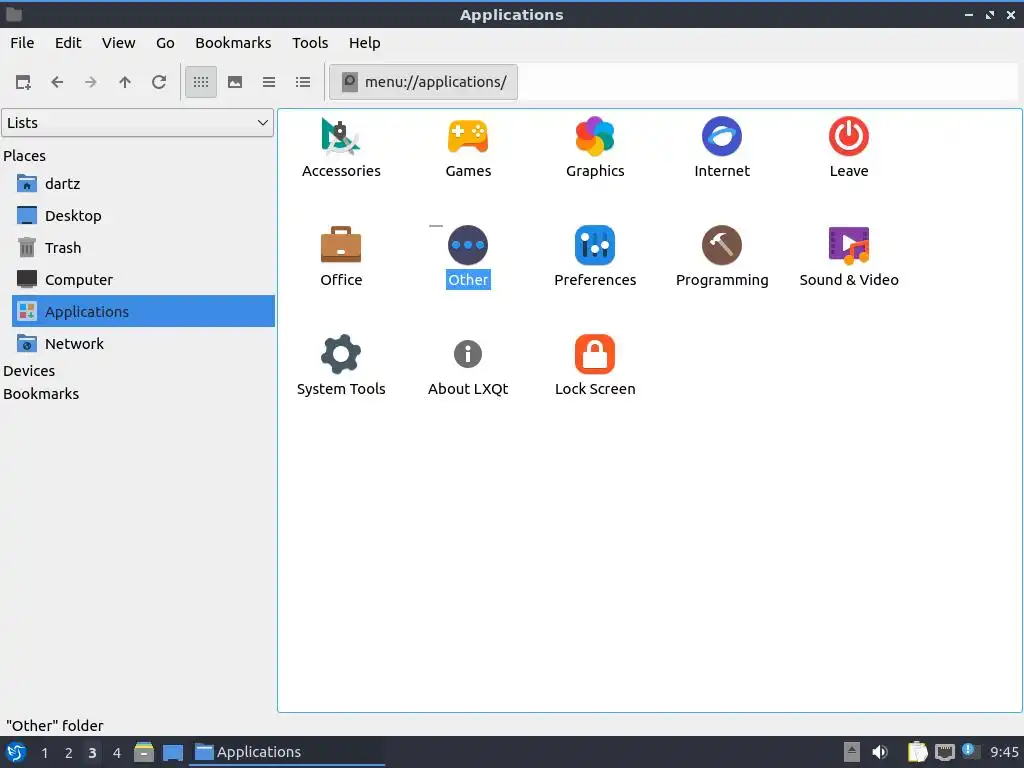Open the Go menu

point(165,43)
